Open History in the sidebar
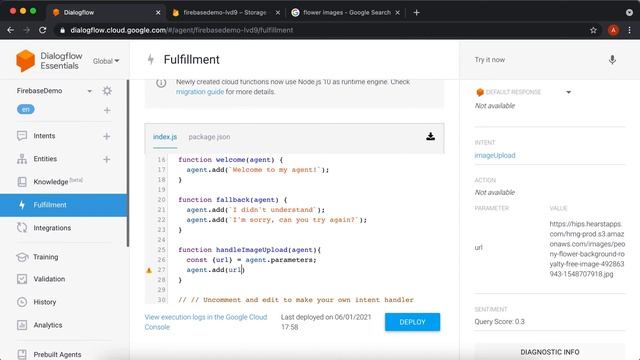This screenshot has height=360, width=640. [x=44, y=302]
